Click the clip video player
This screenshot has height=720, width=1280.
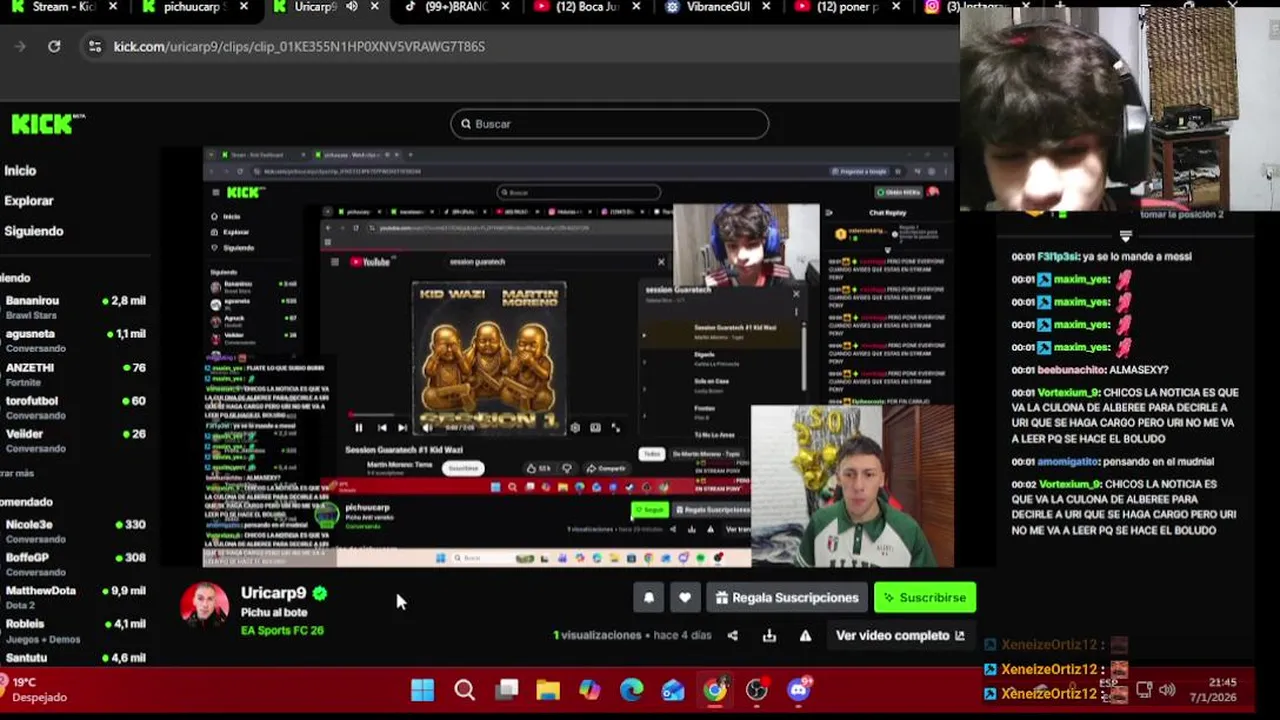pyautogui.click(x=578, y=357)
